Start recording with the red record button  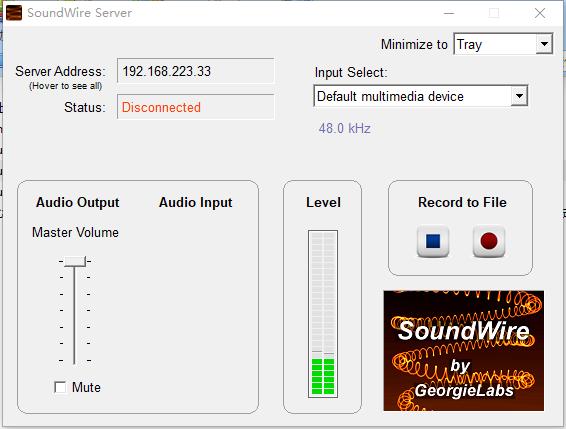click(489, 241)
